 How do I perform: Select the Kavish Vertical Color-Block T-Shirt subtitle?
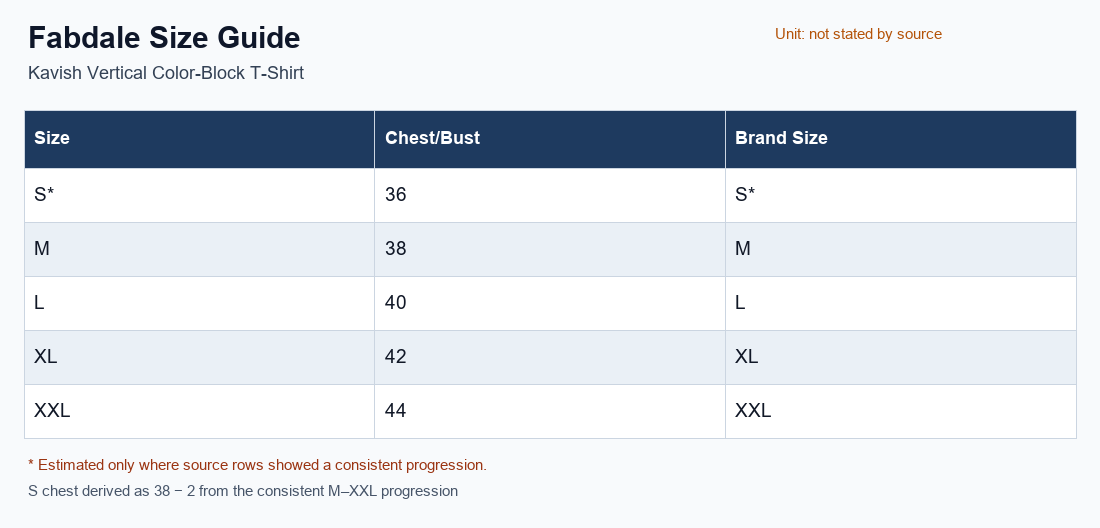click(166, 73)
